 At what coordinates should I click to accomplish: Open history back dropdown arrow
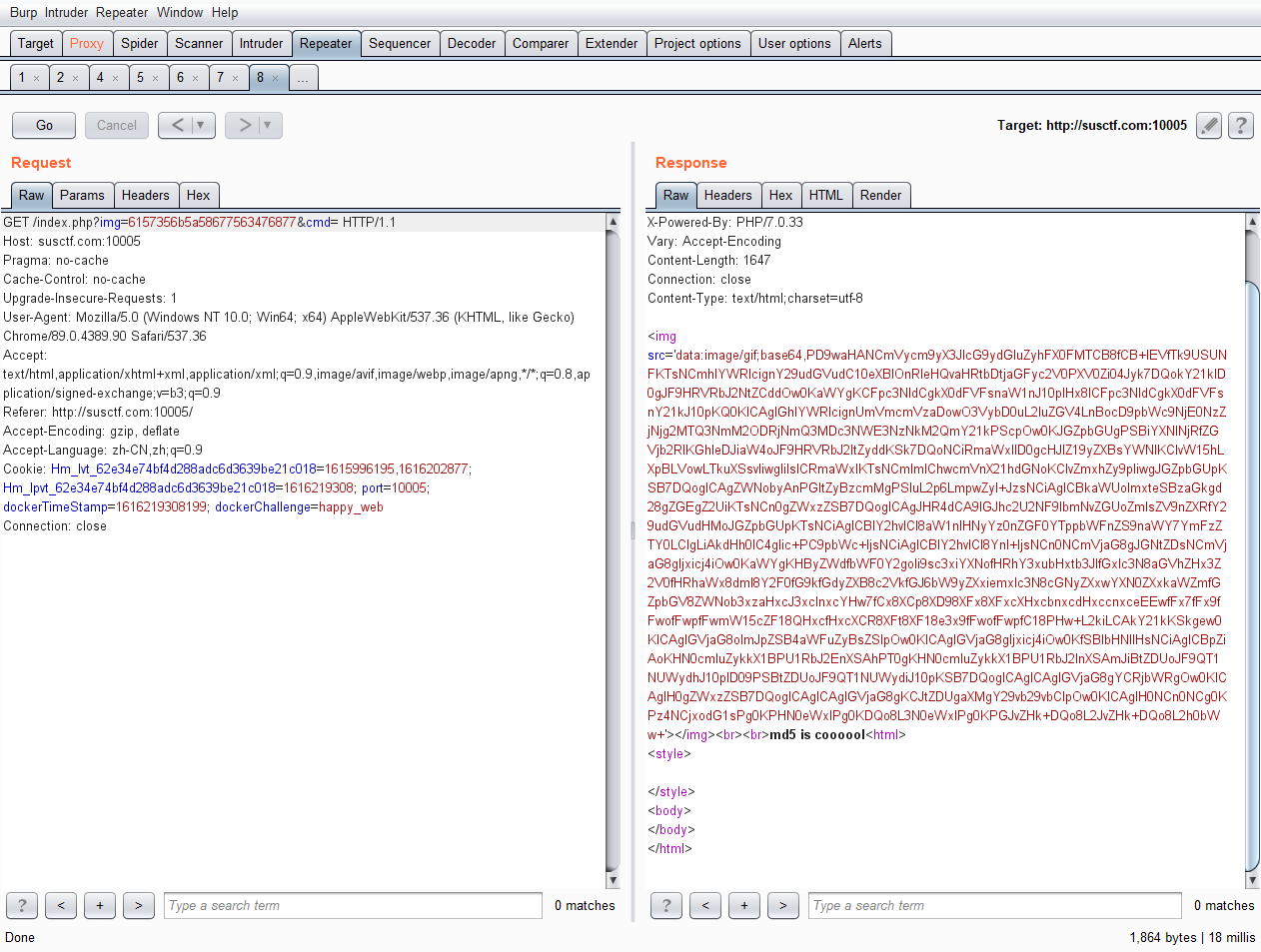[x=201, y=125]
